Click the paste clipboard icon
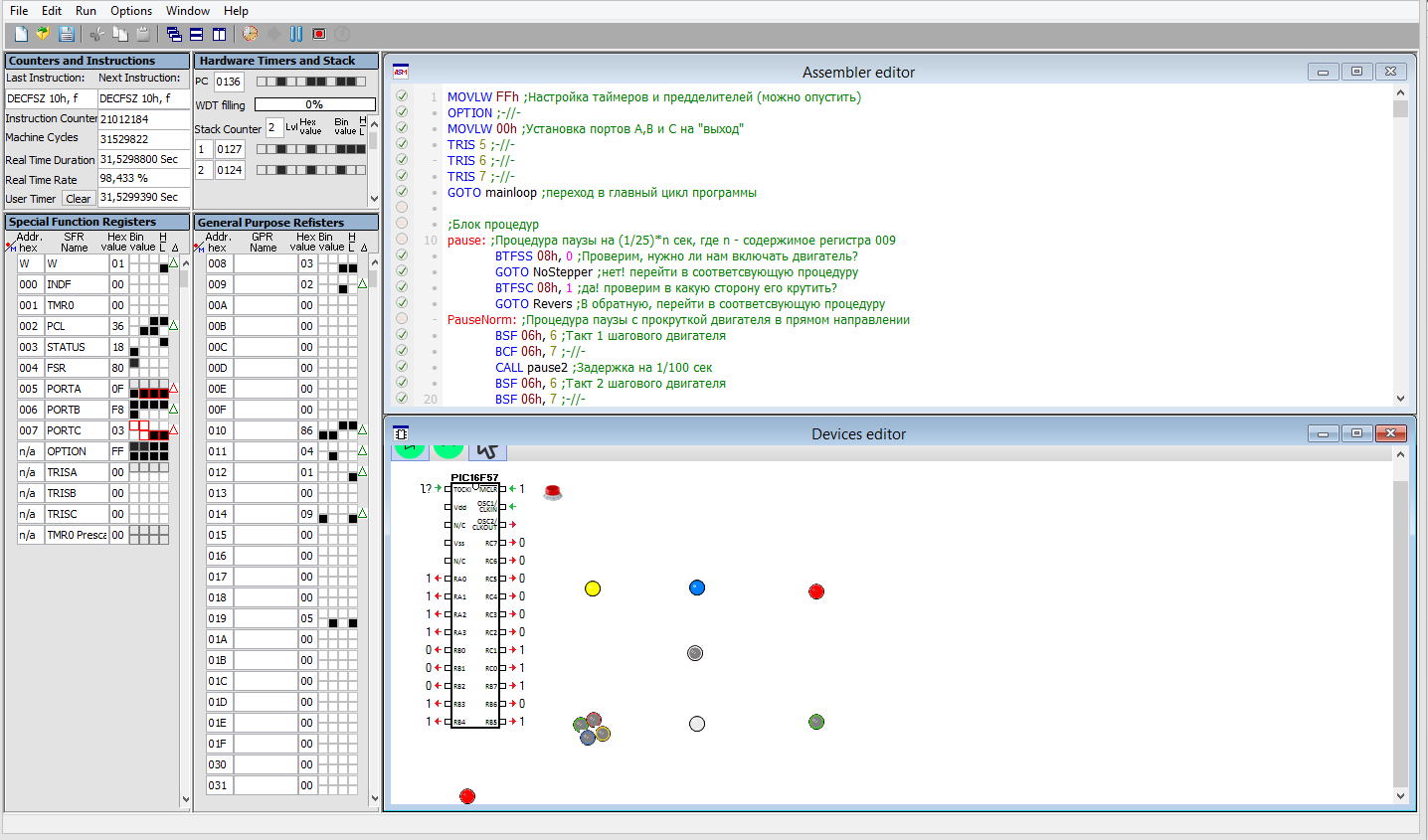Viewport: 1428px width, 840px height. (142, 34)
